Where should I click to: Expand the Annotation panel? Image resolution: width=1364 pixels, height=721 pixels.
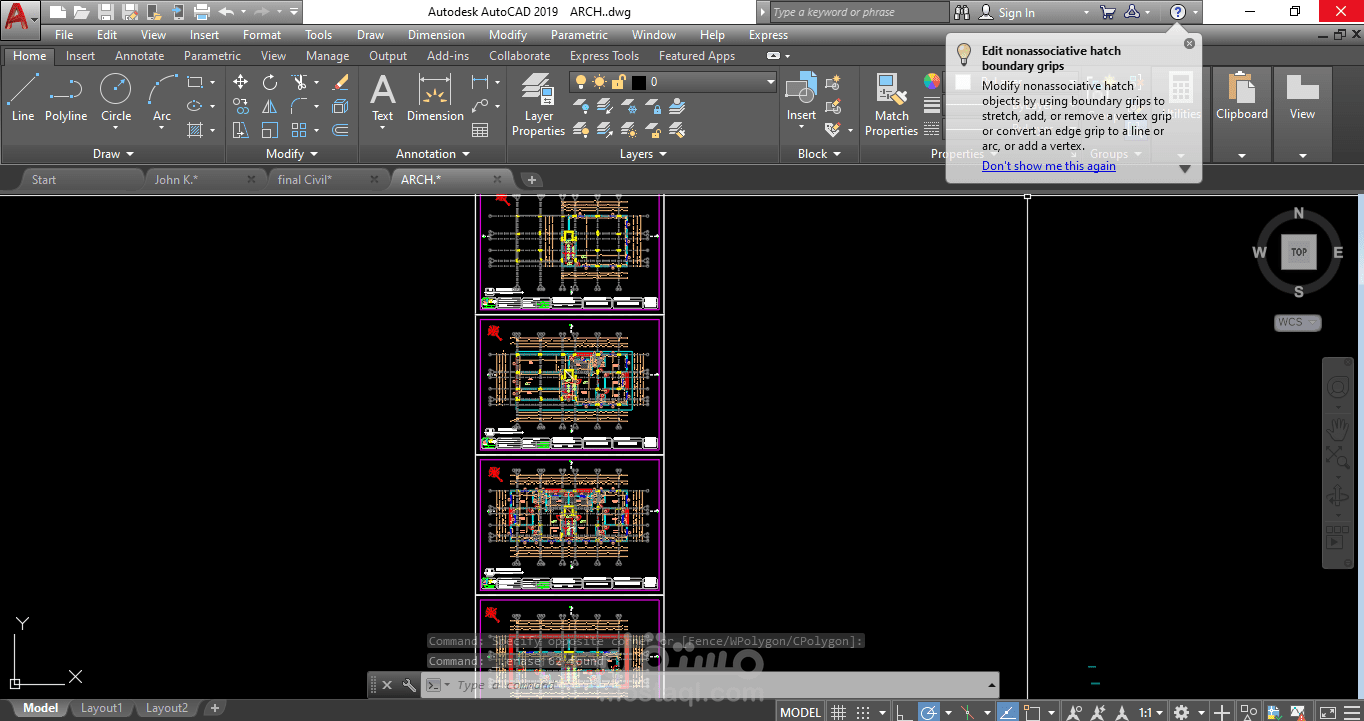coord(432,154)
